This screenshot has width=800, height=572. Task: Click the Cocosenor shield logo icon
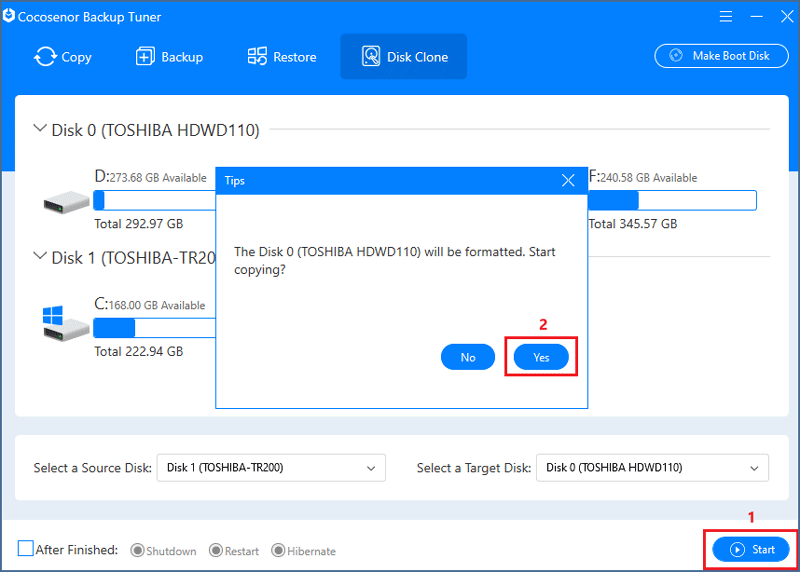(9, 16)
